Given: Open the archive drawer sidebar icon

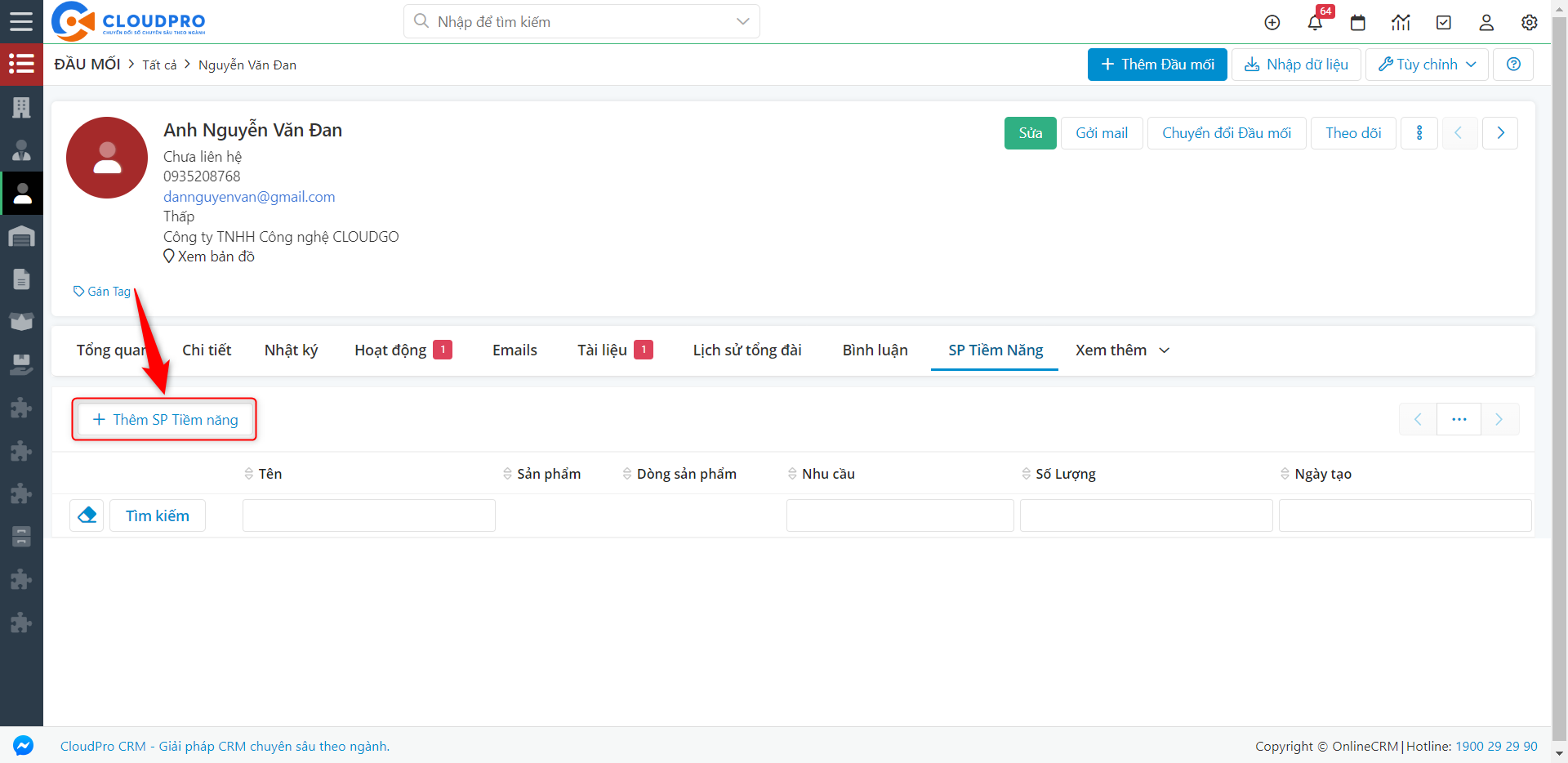Looking at the screenshot, I should [21, 537].
